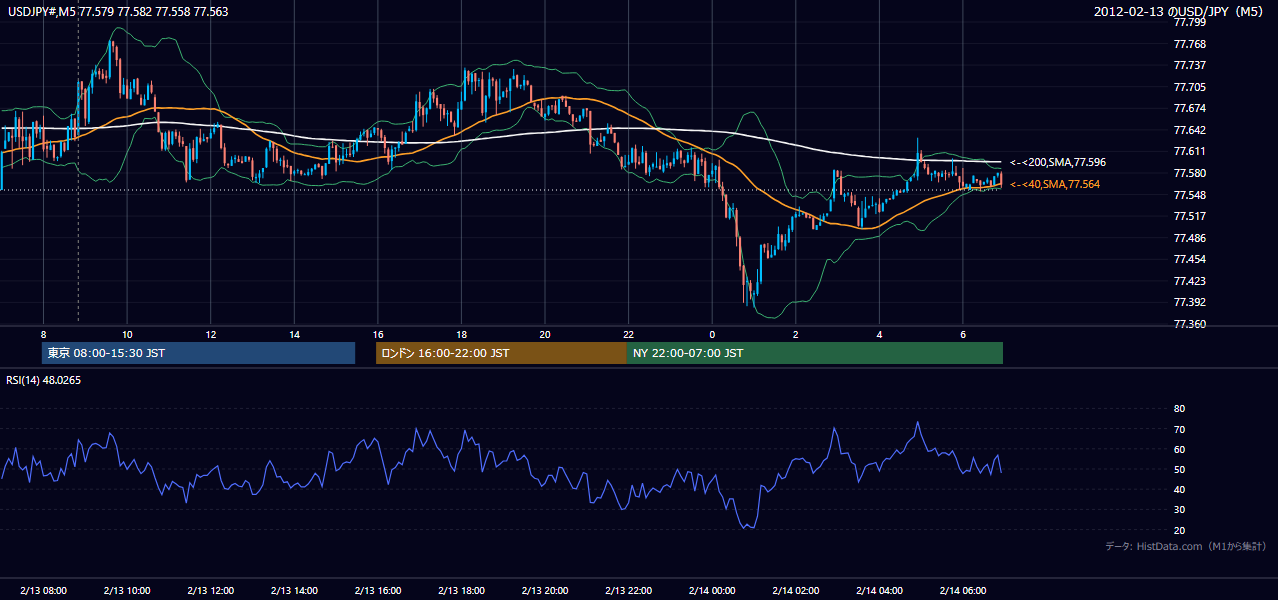The height and width of the screenshot is (600, 1278).
Task: Select the 2/13 20:00 time label
Action: 544,591
